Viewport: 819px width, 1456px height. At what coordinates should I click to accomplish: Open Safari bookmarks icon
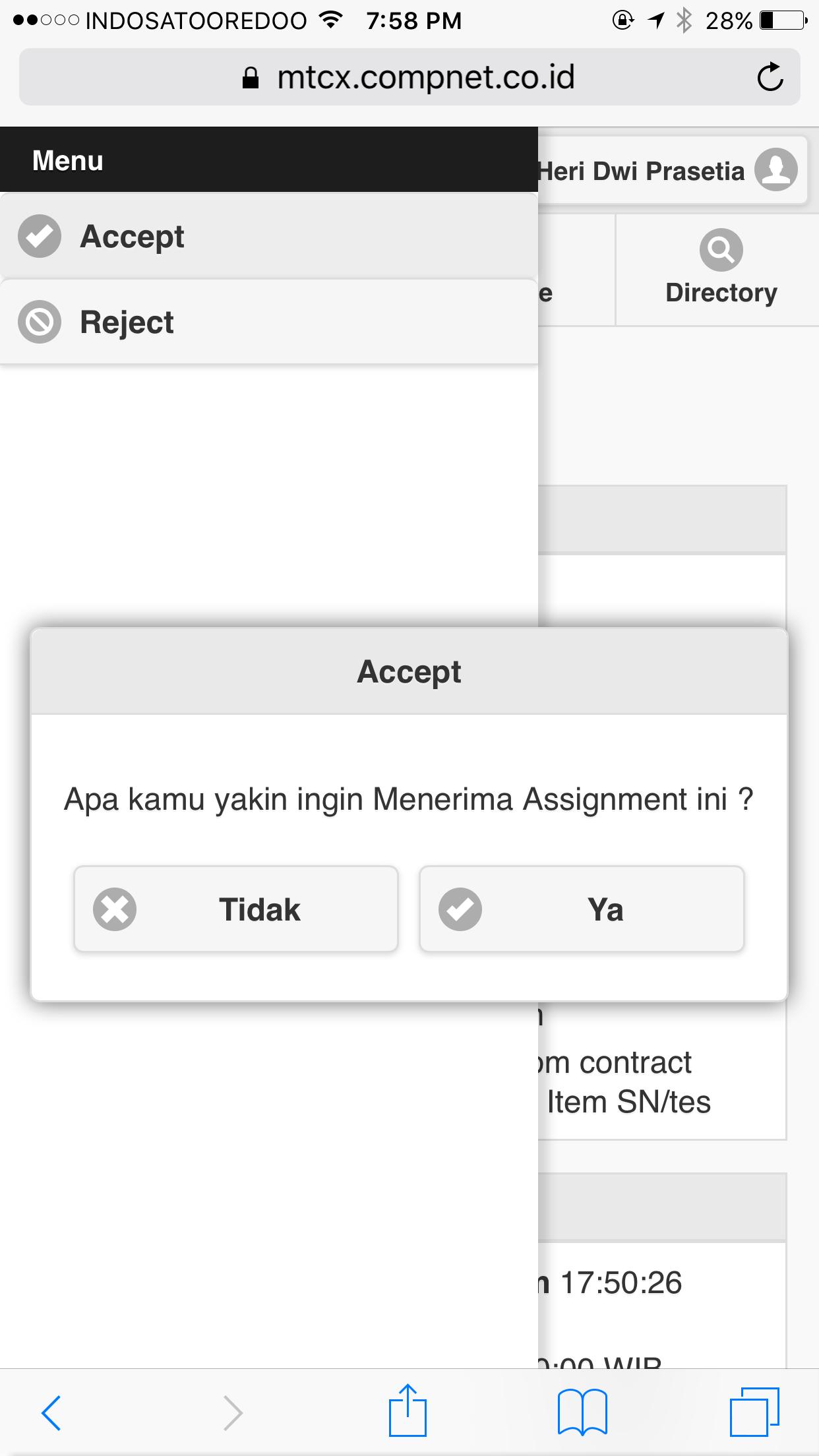[x=582, y=1412]
